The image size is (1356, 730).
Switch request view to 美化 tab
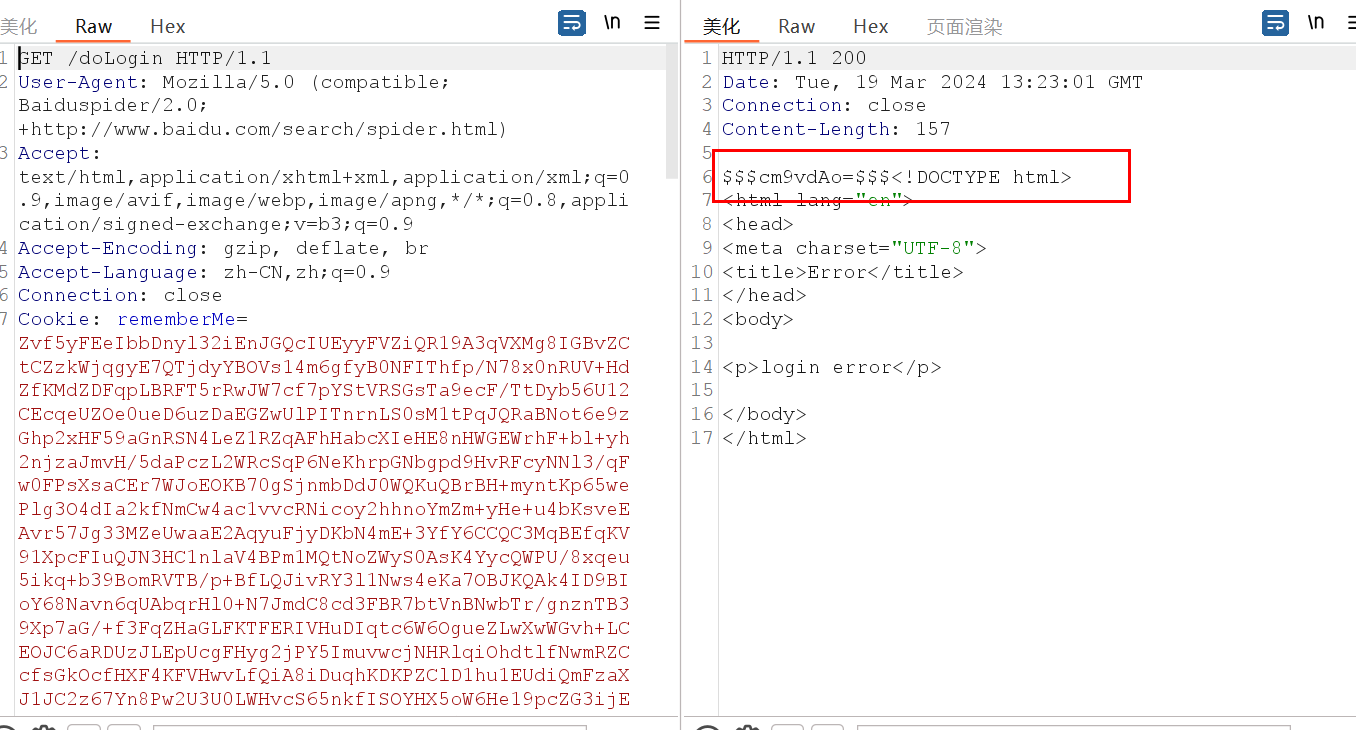click(x=19, y=27)
